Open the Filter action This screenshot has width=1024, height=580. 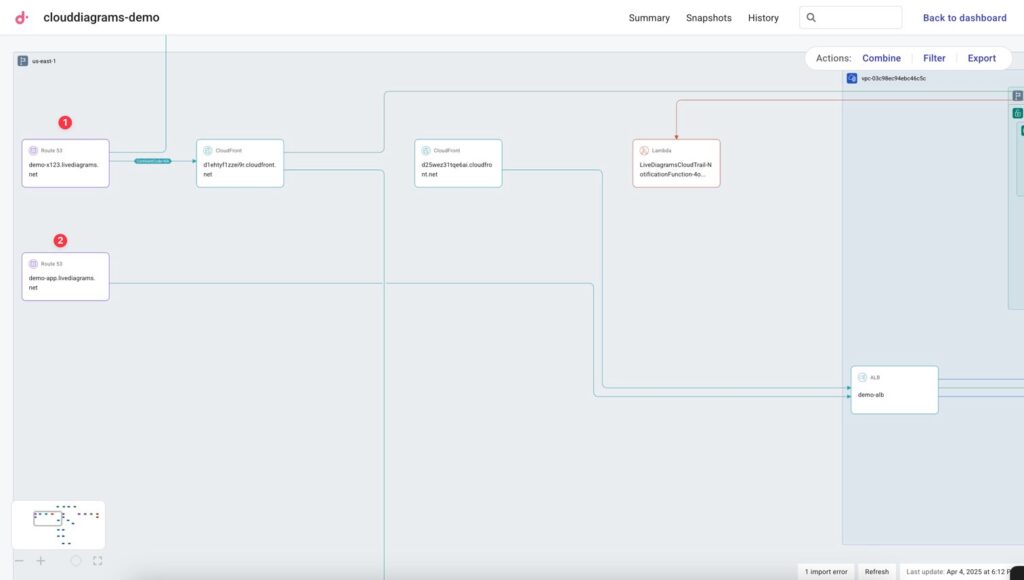pyautogui.click(x=934, y=58)
